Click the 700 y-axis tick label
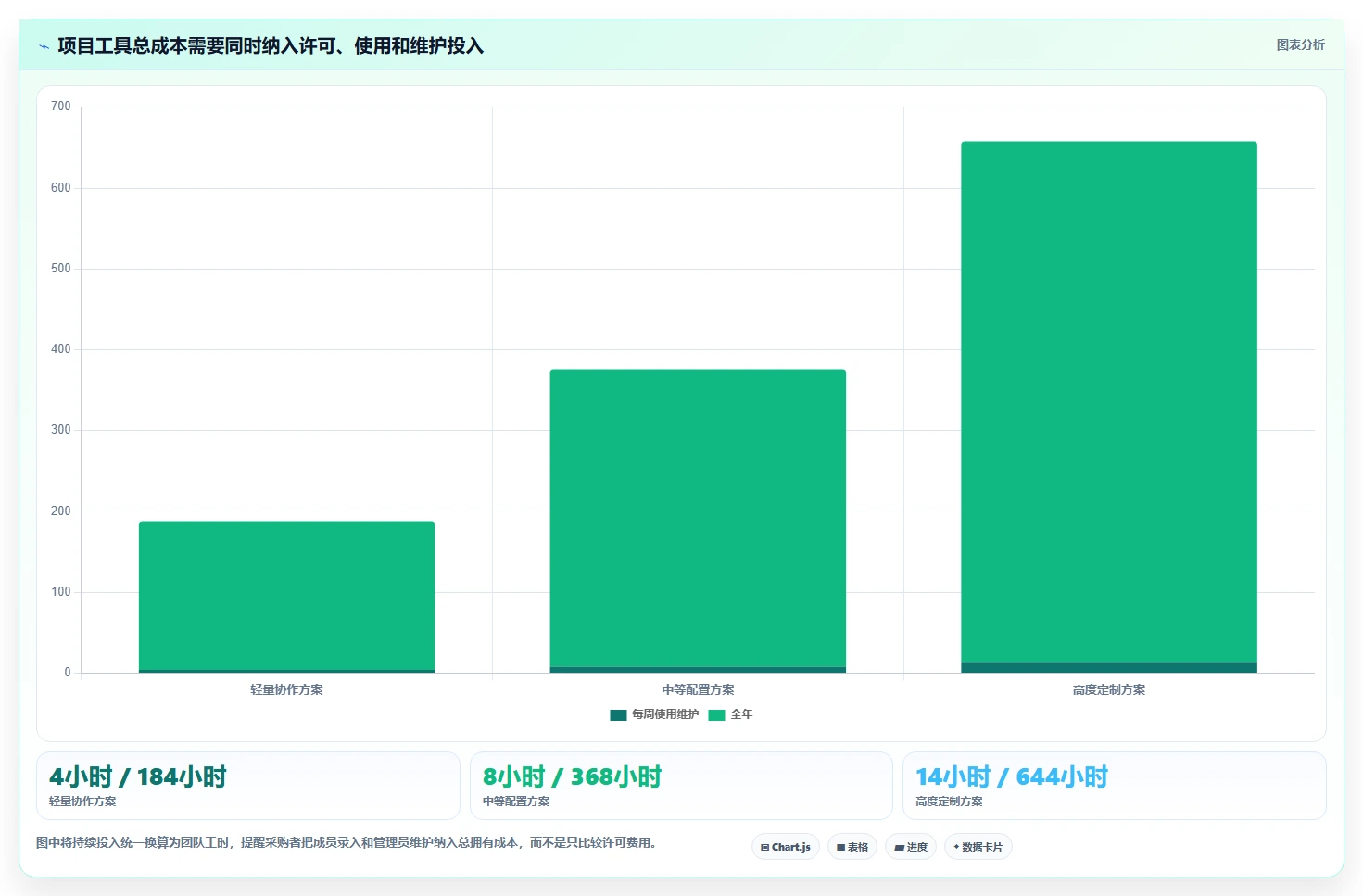This screenshot has height=896, width=1363. tap(61, 107)
